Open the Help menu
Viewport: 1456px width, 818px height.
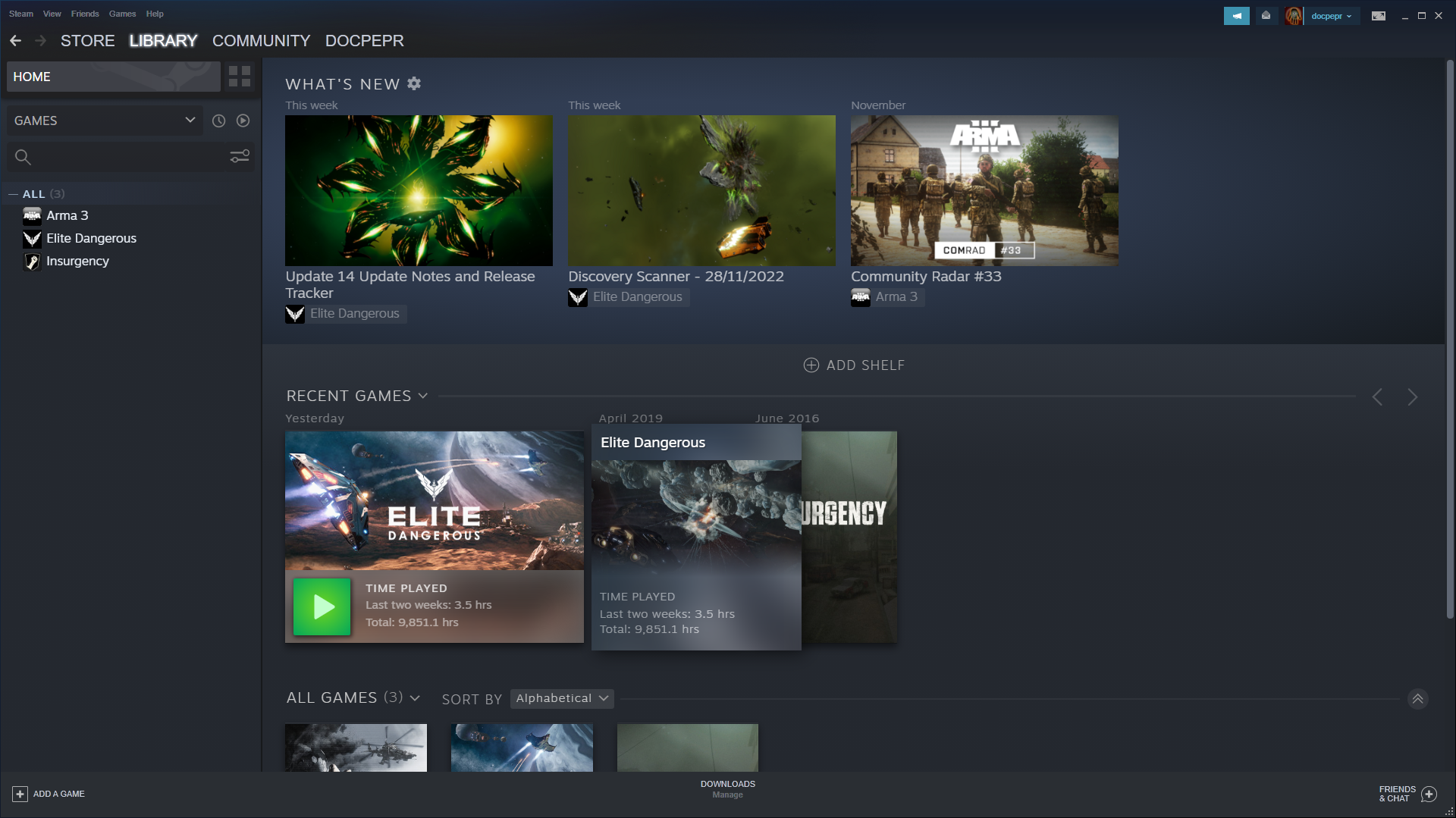tap(155, 14)
